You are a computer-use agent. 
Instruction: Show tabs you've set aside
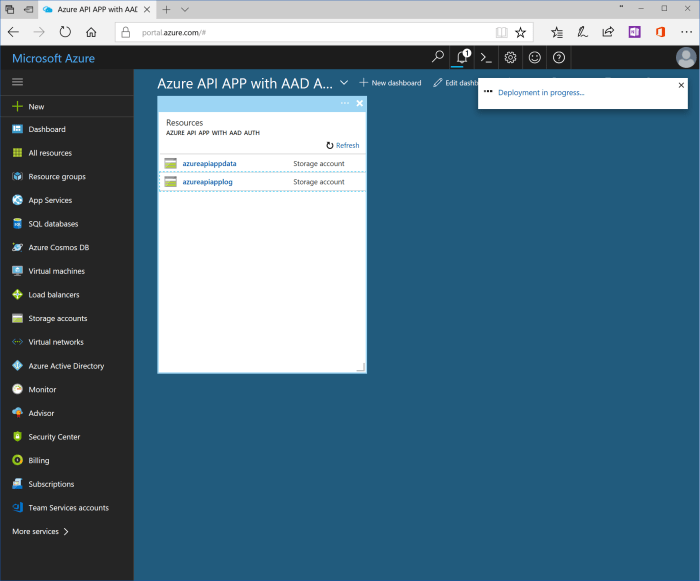[x=9, y=9]
